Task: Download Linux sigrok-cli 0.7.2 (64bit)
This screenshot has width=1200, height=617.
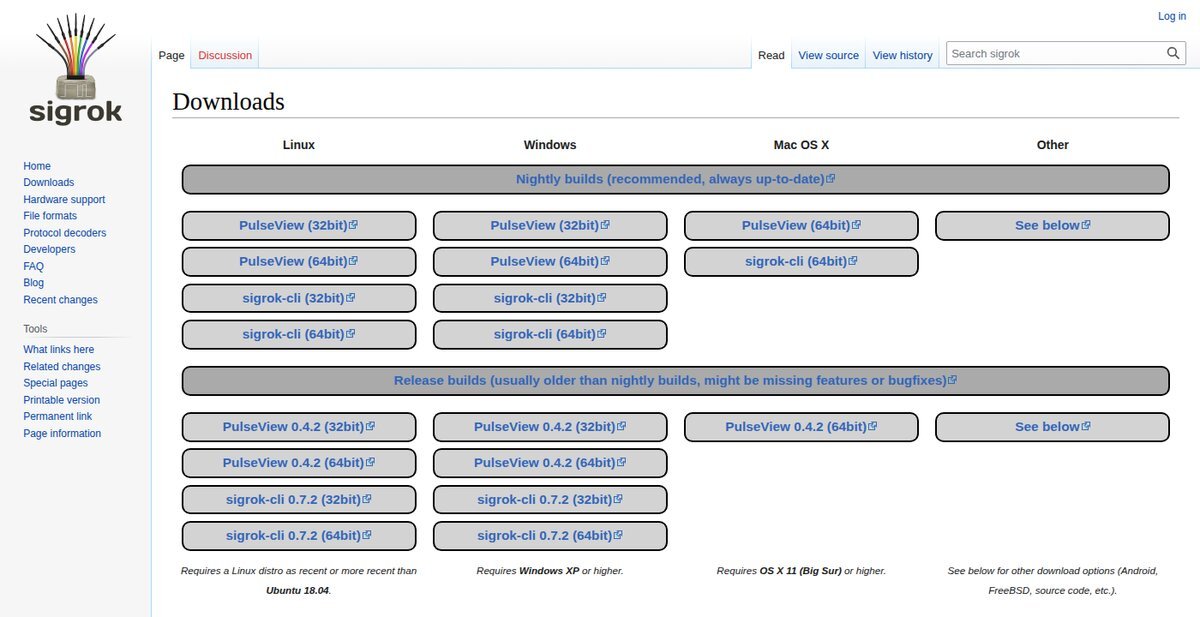Action: pos(298,535)
